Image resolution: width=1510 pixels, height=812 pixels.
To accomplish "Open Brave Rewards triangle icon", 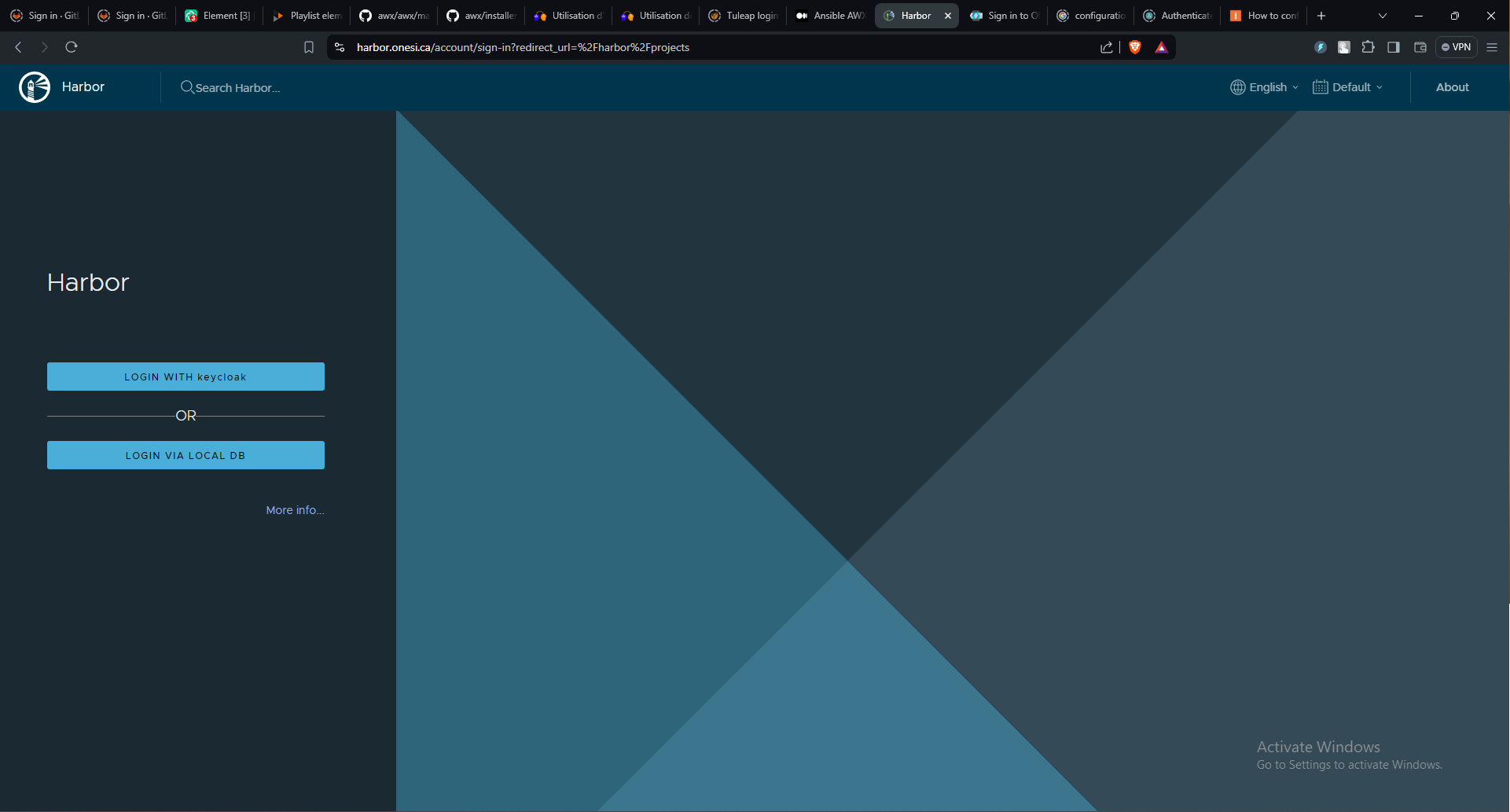I will click(1161, 47).
